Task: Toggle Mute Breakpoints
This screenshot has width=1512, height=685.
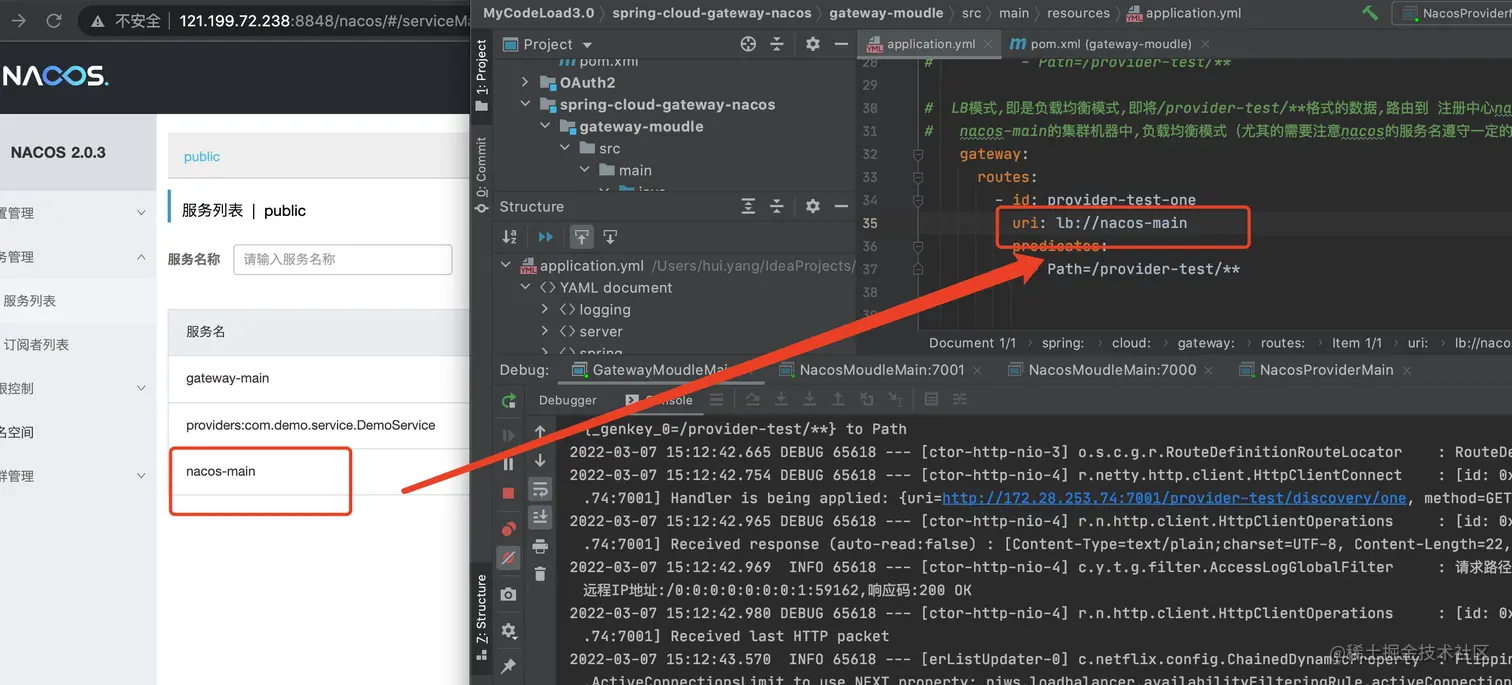Action: (509, 558)
